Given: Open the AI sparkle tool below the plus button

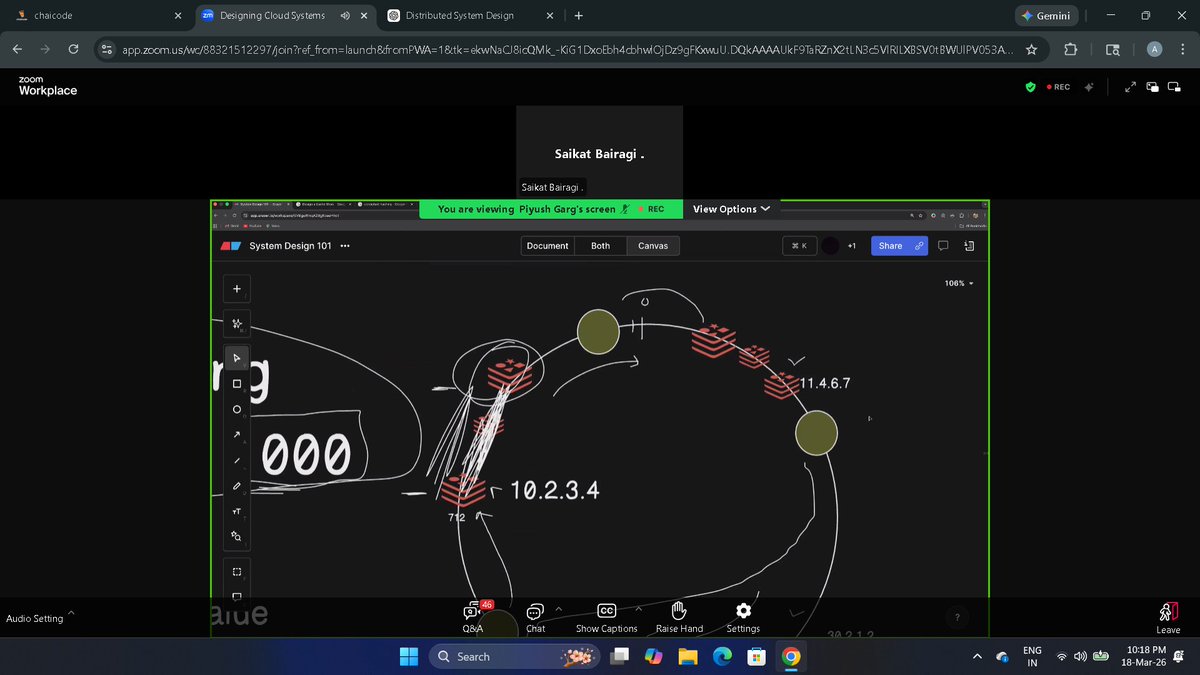Looking at the screenshot, I should pyautogui.click(x=236, y=324).
